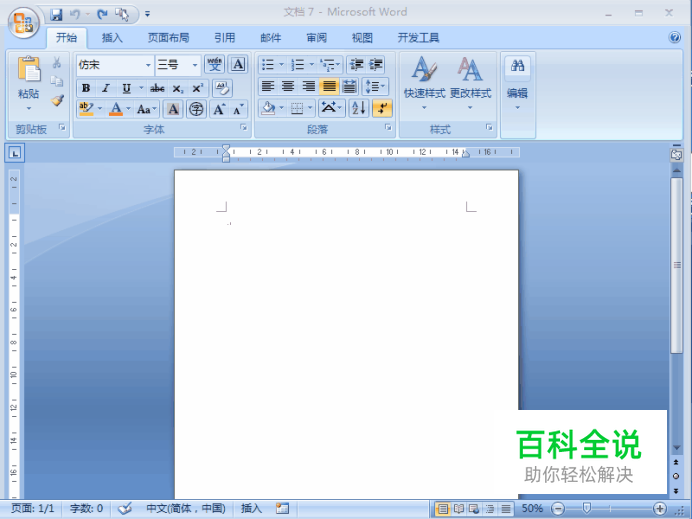Toggle underline formatting
Viewport: 692px width, 519px height.
click(127, 89)
